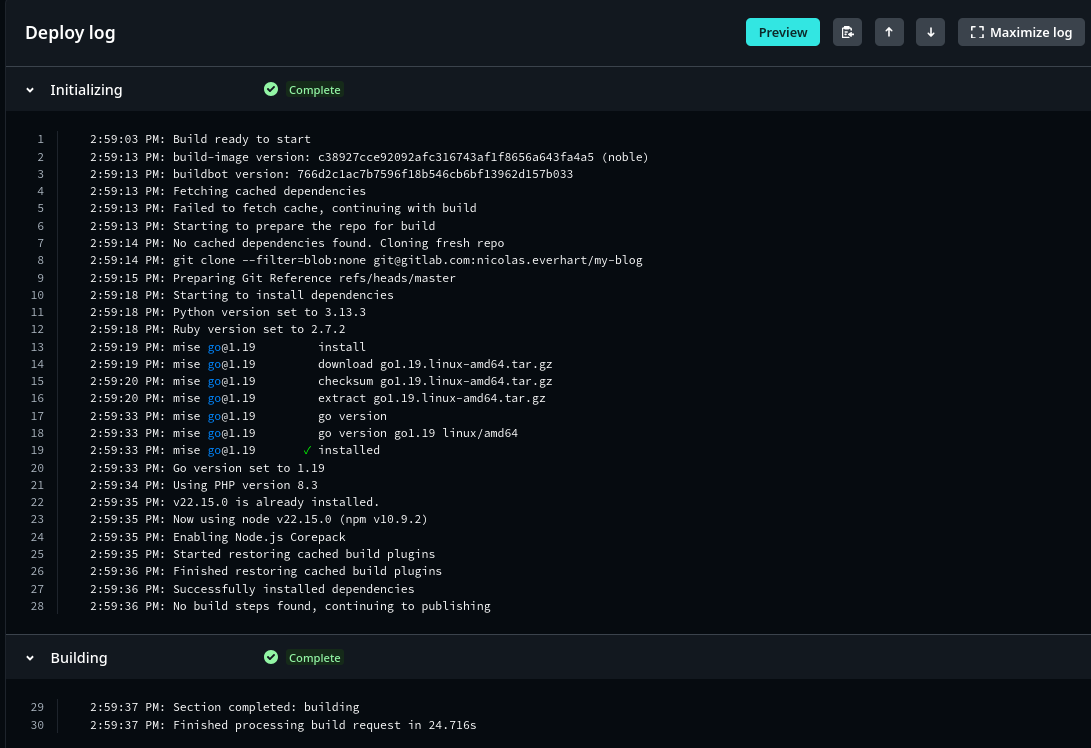Select log line number 13

(x=38, y=347)
